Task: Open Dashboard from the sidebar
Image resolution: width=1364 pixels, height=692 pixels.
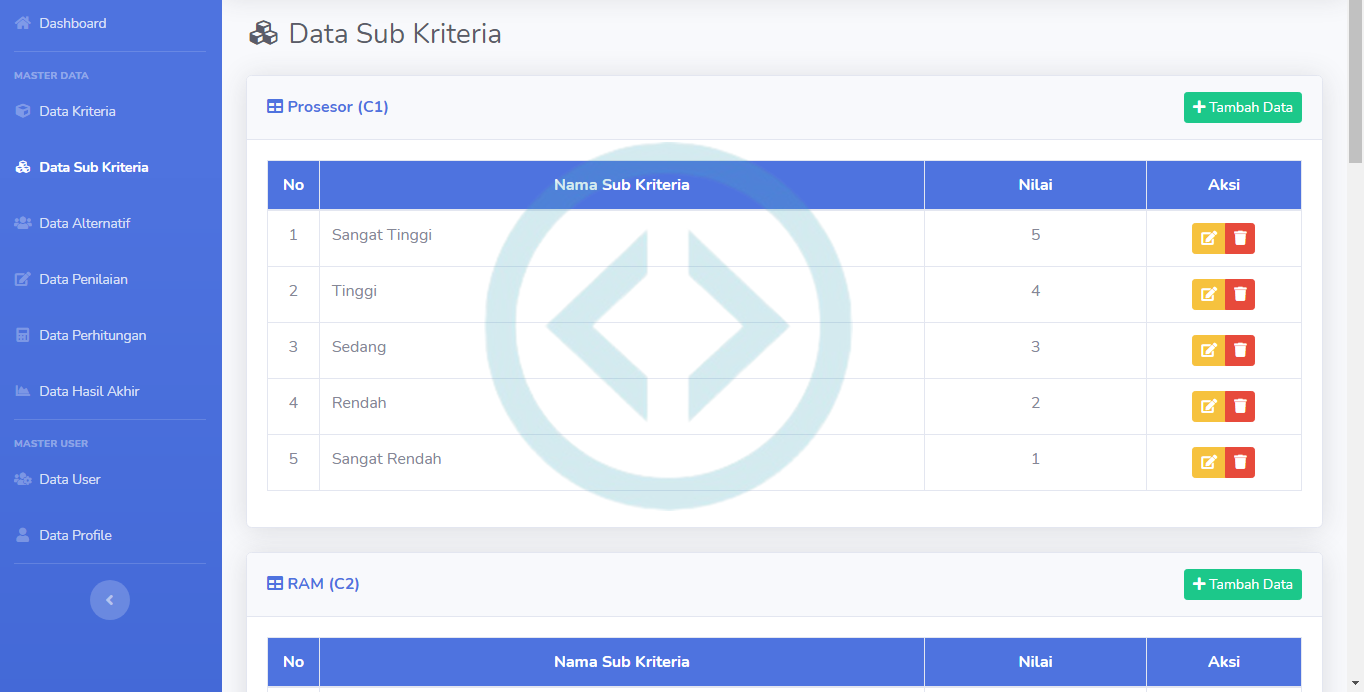Action: (72, 23)
